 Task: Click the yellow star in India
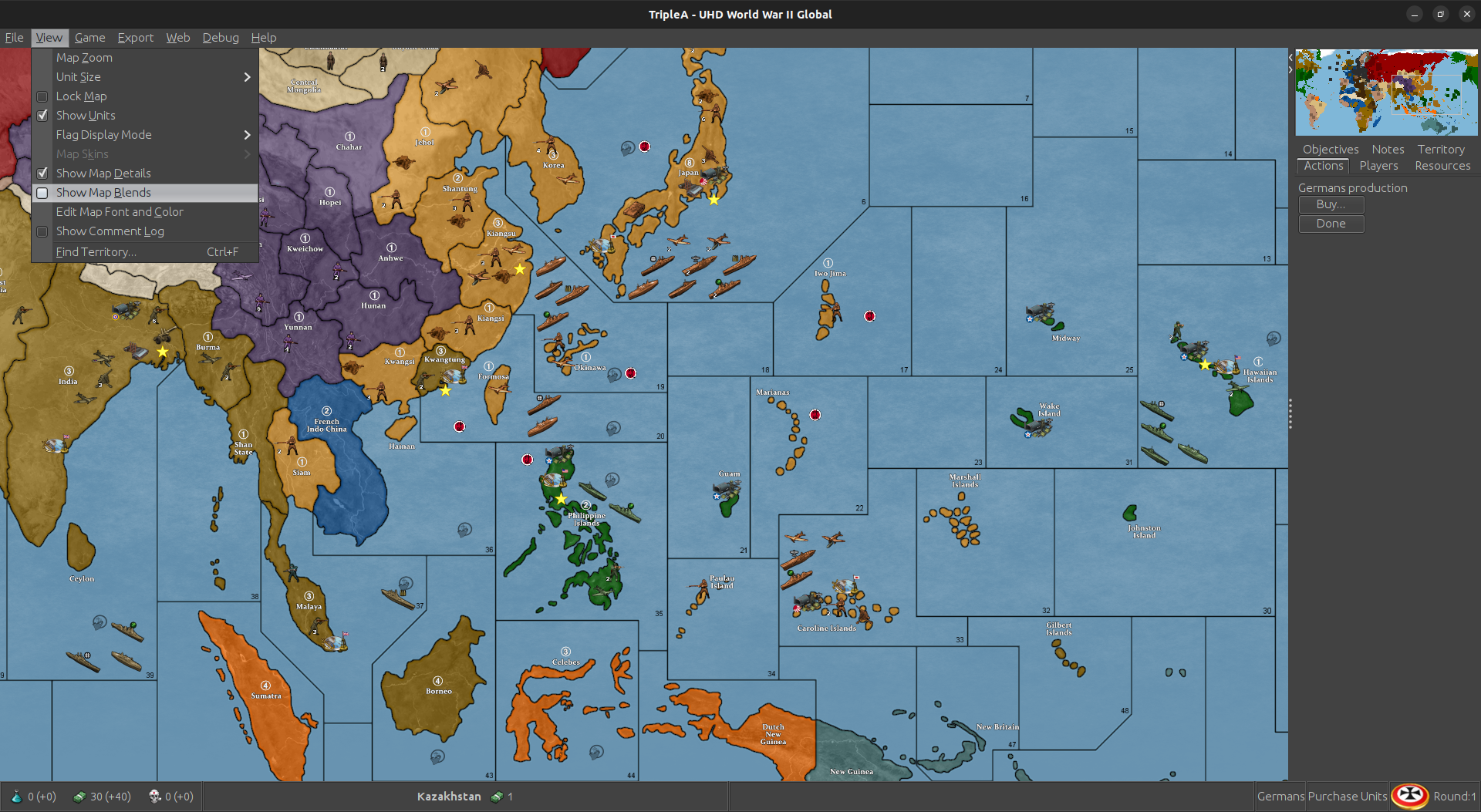pos(163,352)
